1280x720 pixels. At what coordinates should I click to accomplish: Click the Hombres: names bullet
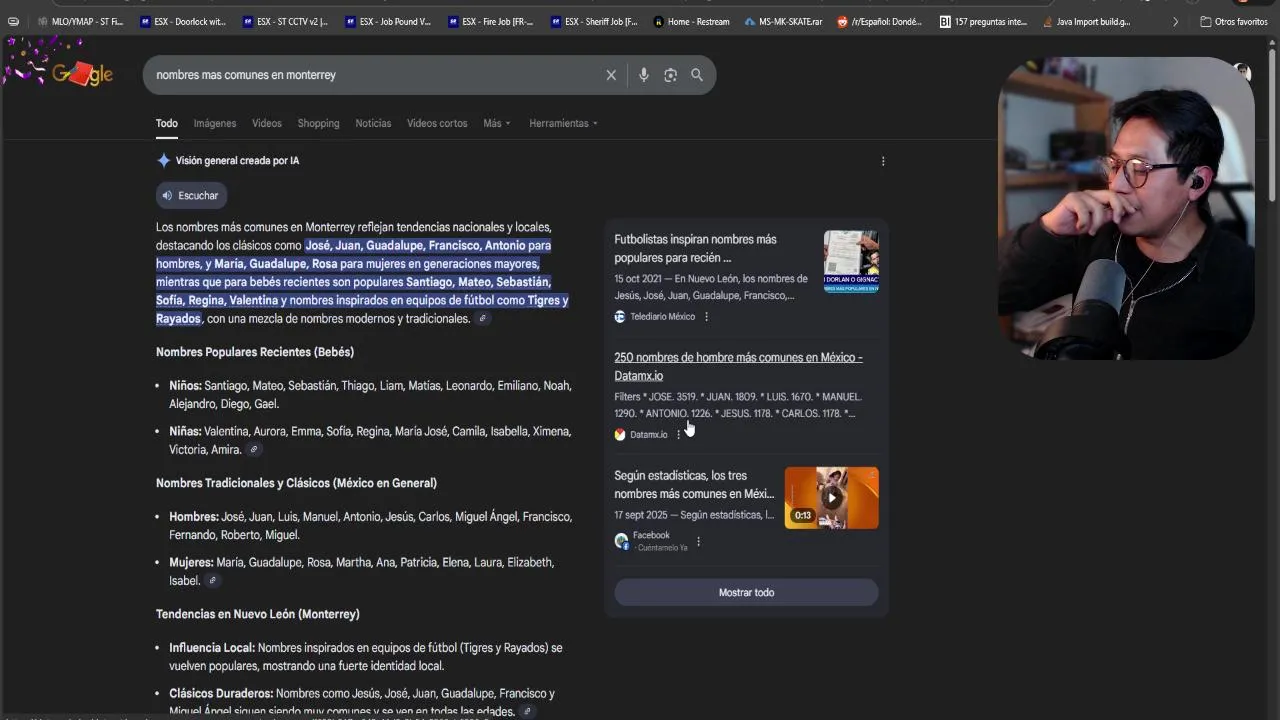click(370, 526)
